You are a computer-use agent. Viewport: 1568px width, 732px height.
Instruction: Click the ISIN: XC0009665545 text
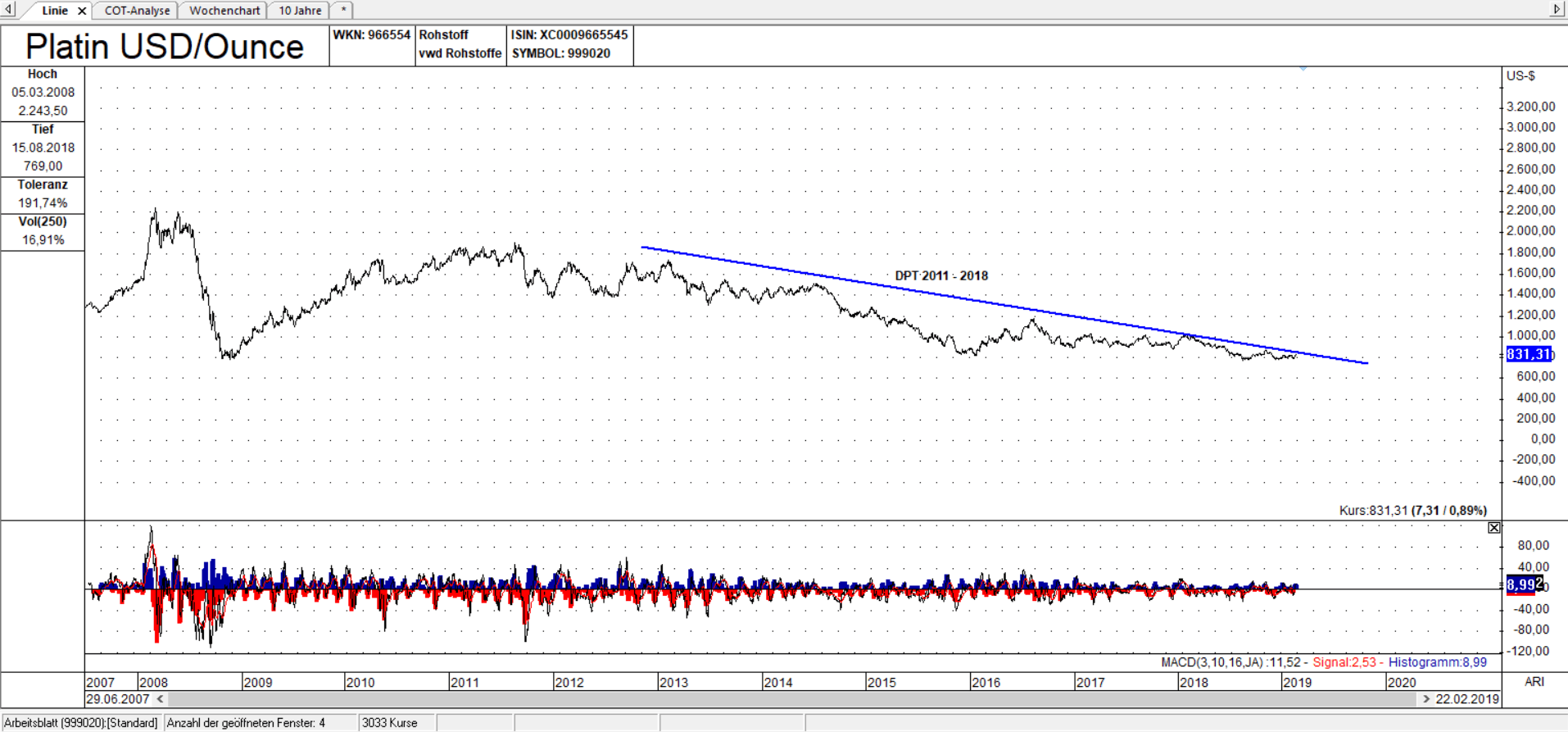point(569,34)
